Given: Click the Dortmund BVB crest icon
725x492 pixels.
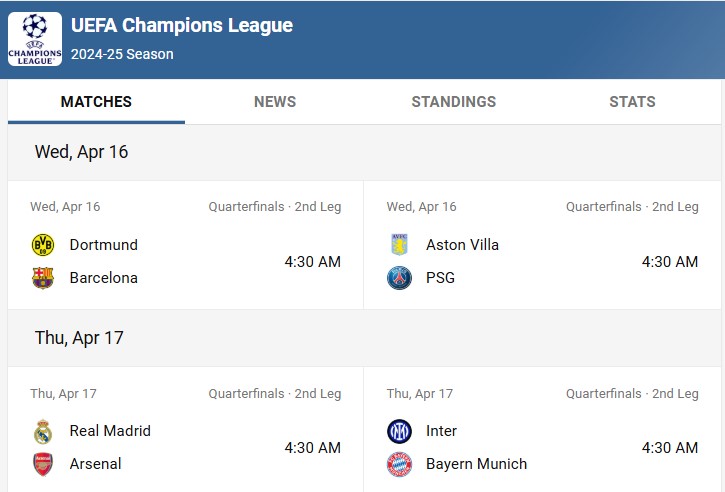Looking at the screenshot, I should click(x=43, y=245).
